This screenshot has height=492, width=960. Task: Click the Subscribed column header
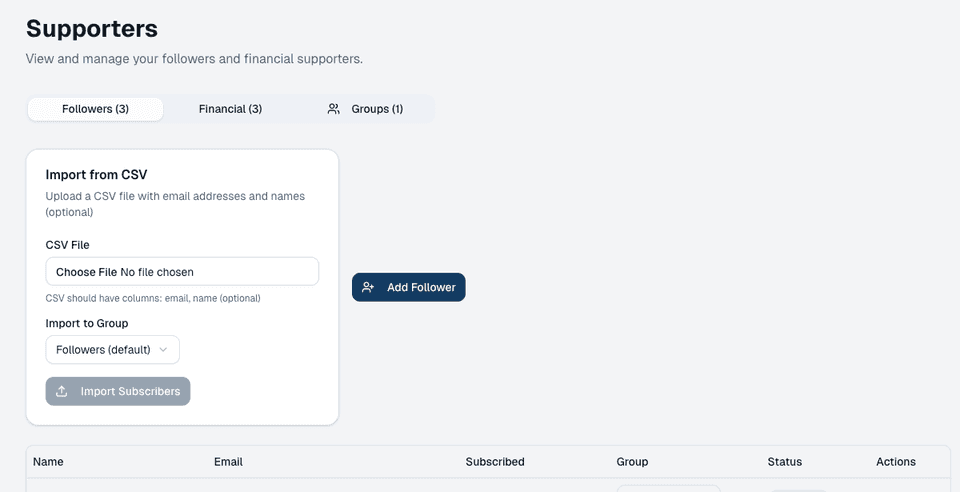495,462
